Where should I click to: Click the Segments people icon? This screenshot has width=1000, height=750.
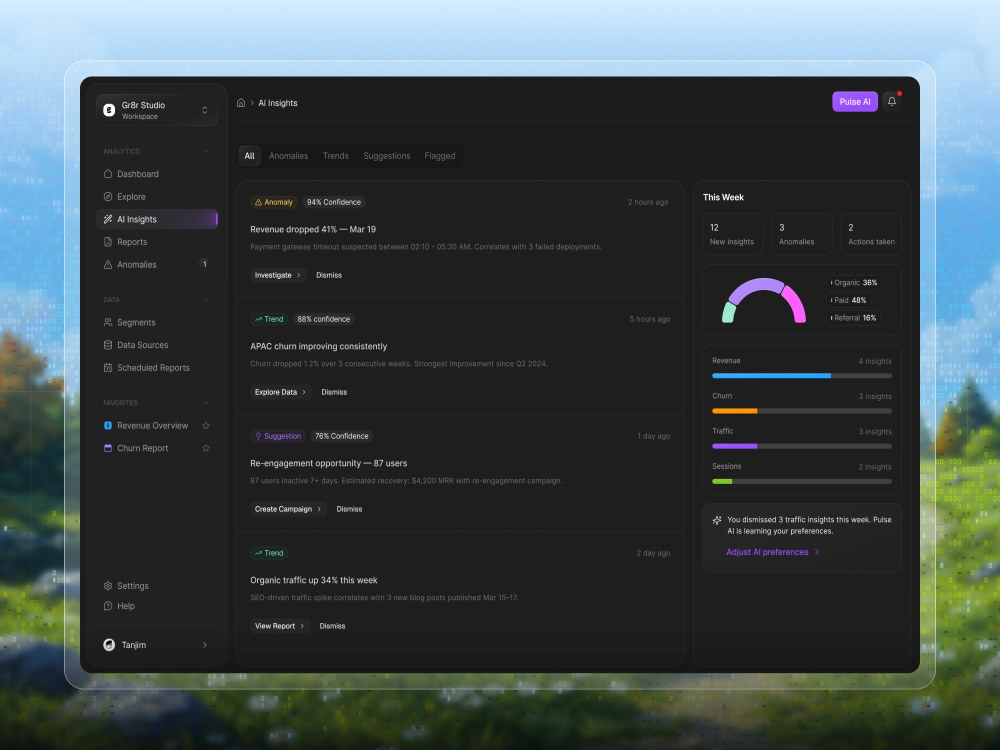point(108,322)
